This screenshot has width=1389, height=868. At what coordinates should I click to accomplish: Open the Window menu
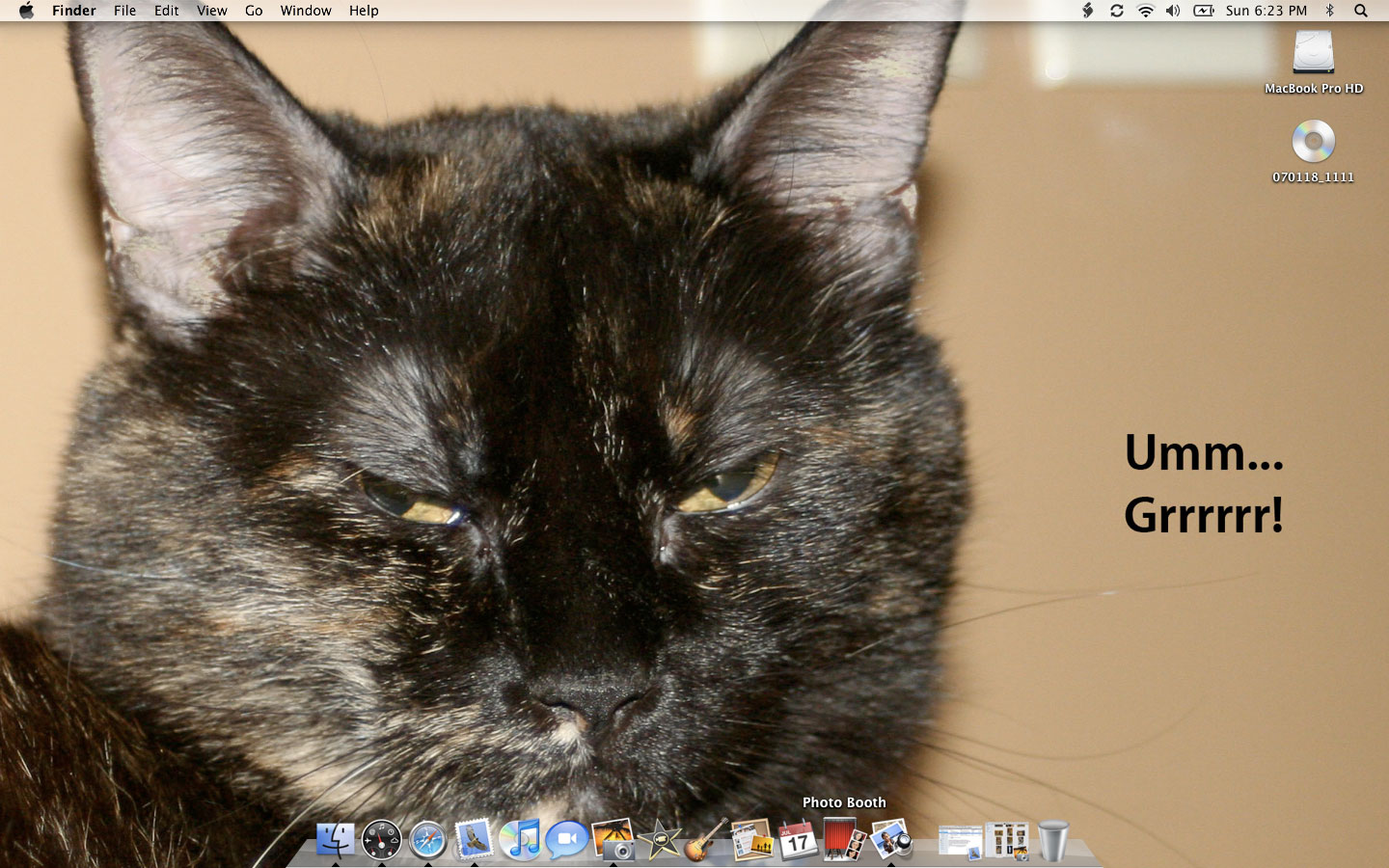click(306, 11)
